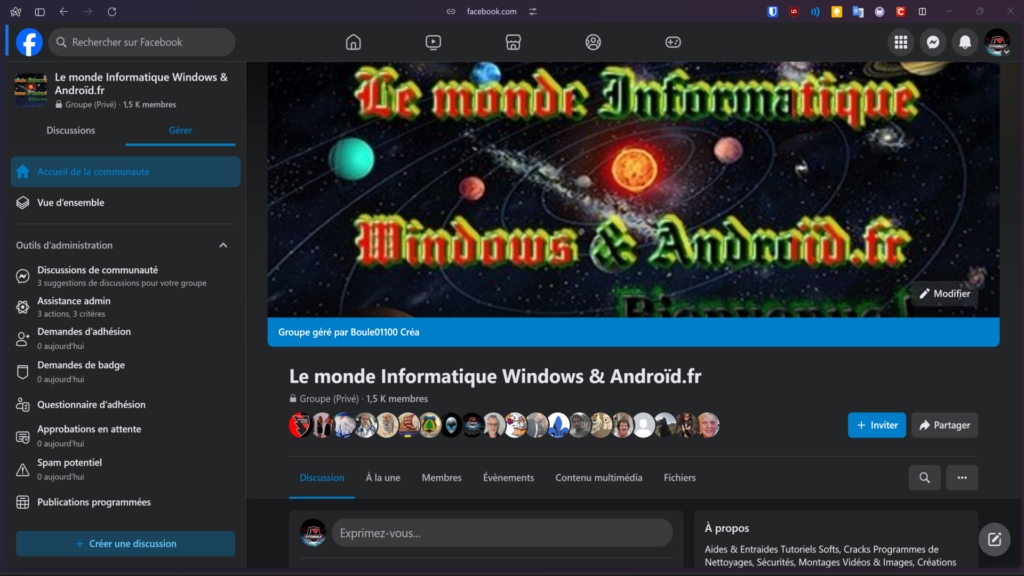Open Discussions de communauté admin tool

click(125, 276)
